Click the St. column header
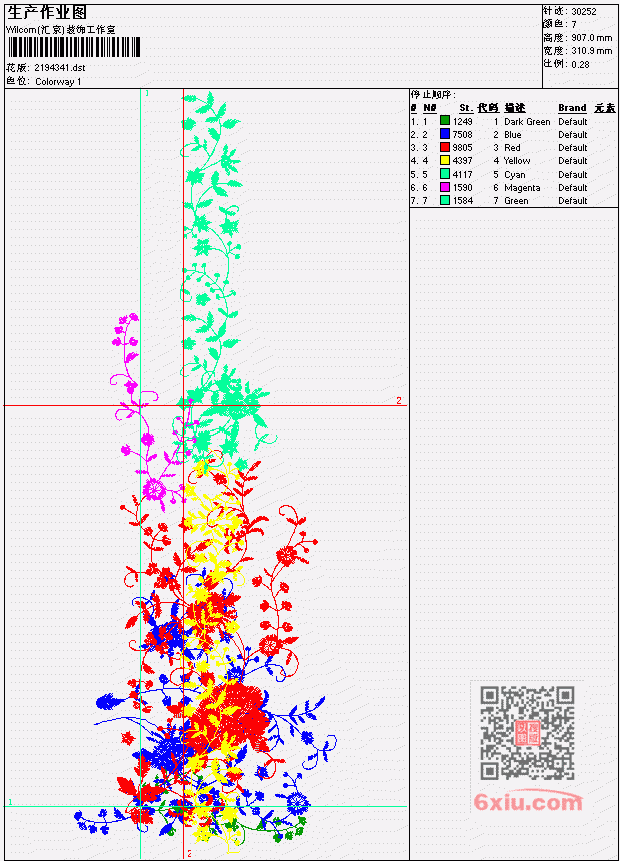620x861 pixels. [466, 108]
